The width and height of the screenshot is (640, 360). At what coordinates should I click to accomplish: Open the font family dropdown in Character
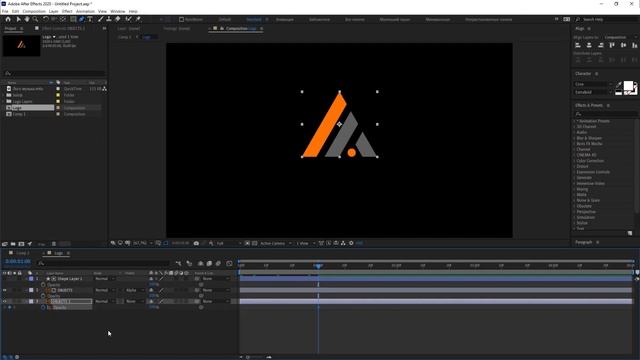[x=593, y=84]
